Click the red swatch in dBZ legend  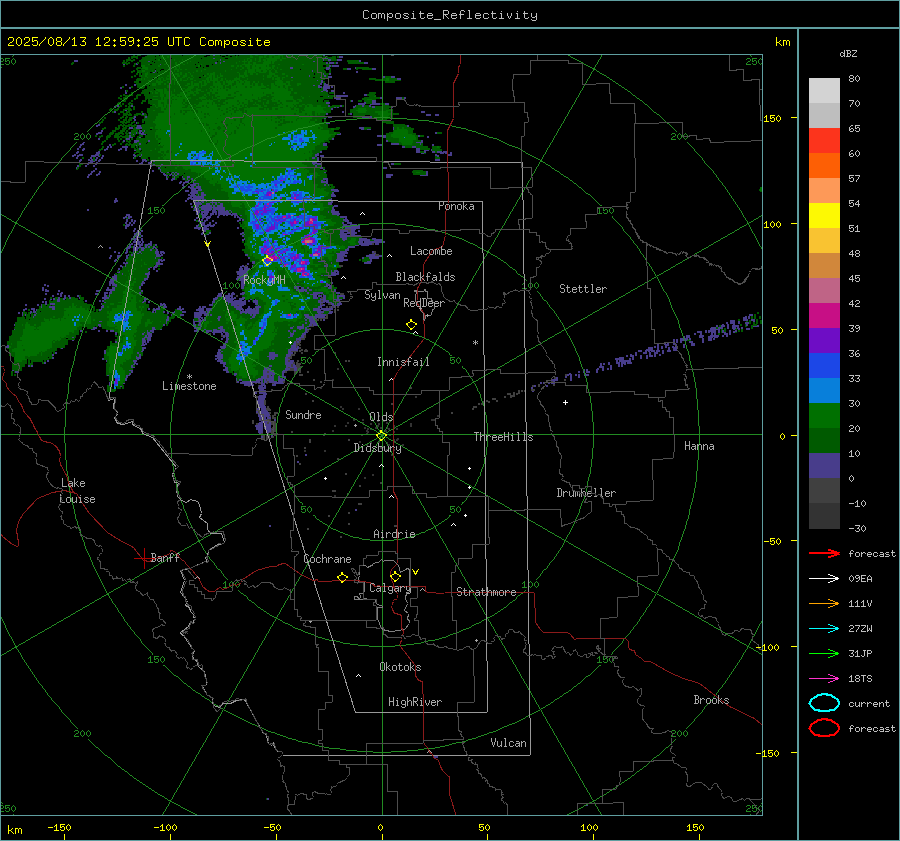(824, 140)
